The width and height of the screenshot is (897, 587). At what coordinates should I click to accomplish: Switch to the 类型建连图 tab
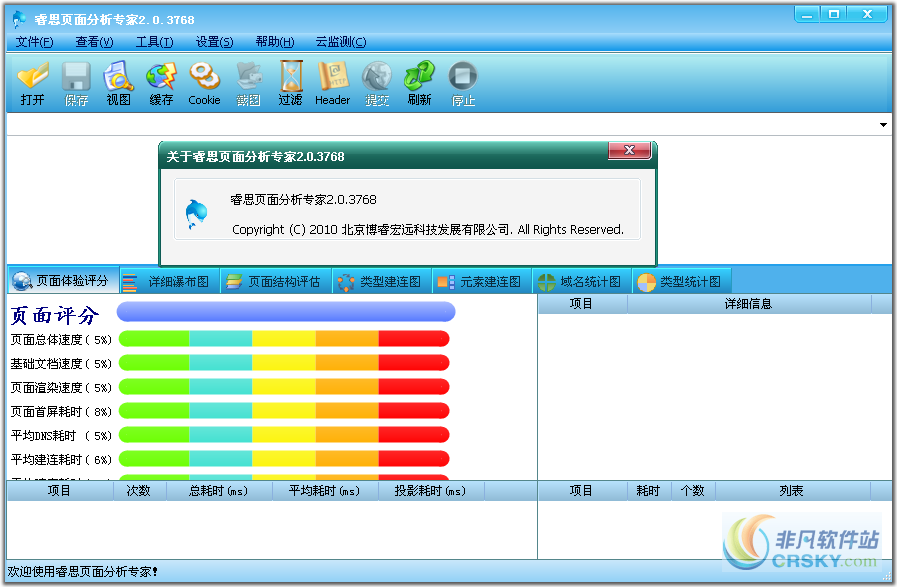[382, 281]
